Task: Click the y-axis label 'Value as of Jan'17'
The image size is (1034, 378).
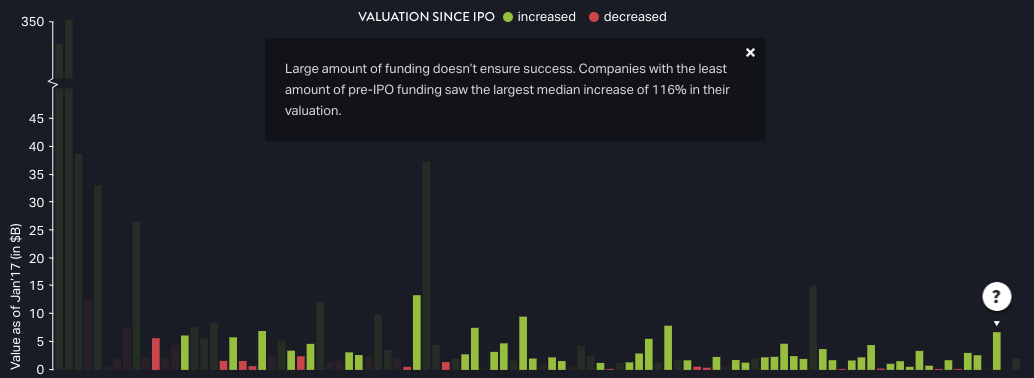Action: click(16, 296)
